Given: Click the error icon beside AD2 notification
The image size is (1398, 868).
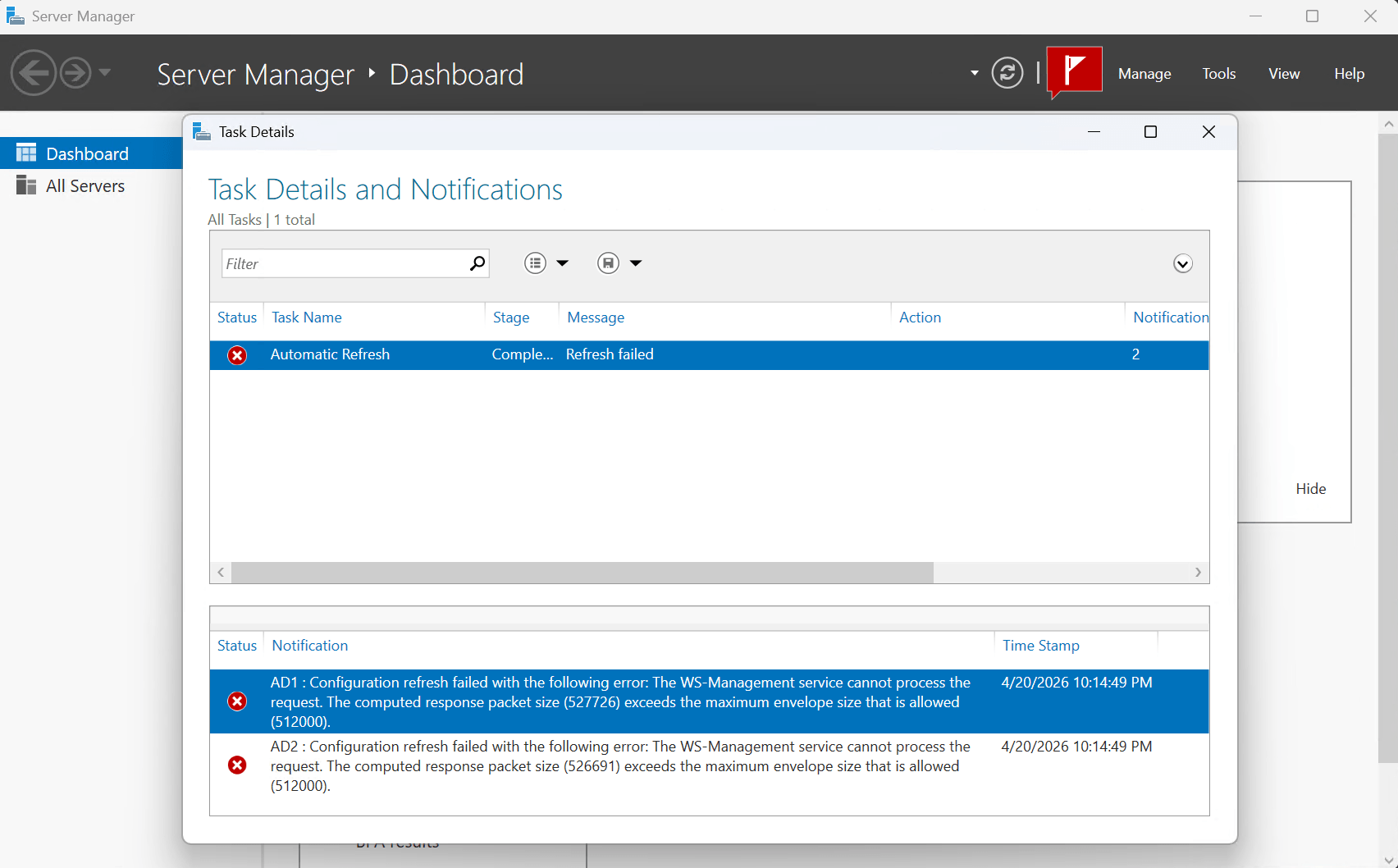Looking at the screenshot, I should click(237, 765).
